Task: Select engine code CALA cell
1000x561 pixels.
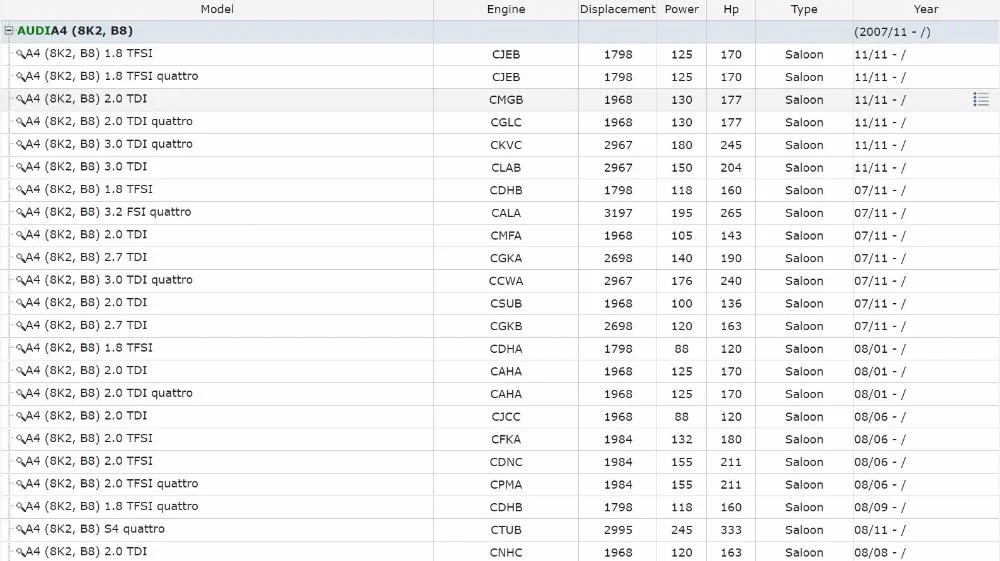Action: [506, 213]
